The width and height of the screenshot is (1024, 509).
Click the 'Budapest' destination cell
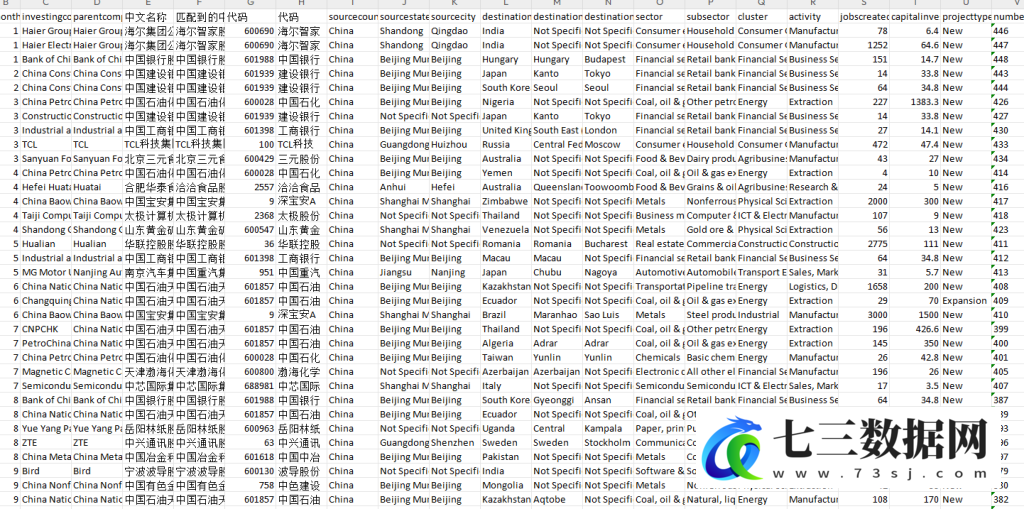click(x=608, y=59)
